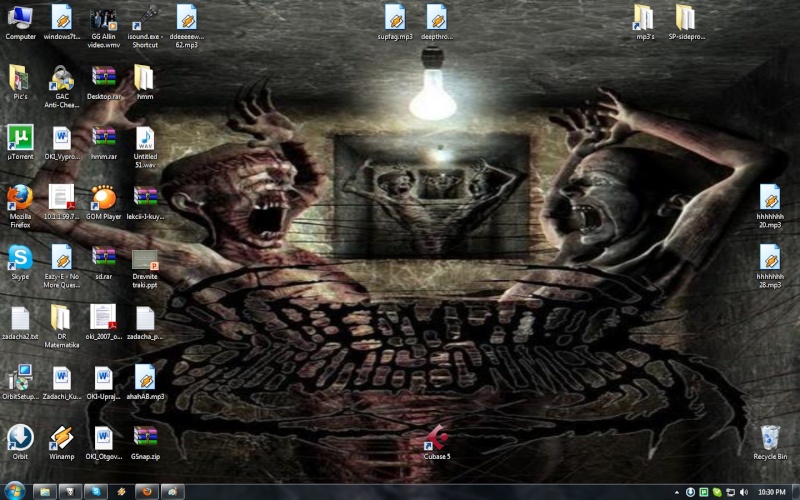This screenshot has height=500, width=800.
Task: Select the OKI_Vypro... Word document
Action: pyautogui.click(x=62, y=143)
